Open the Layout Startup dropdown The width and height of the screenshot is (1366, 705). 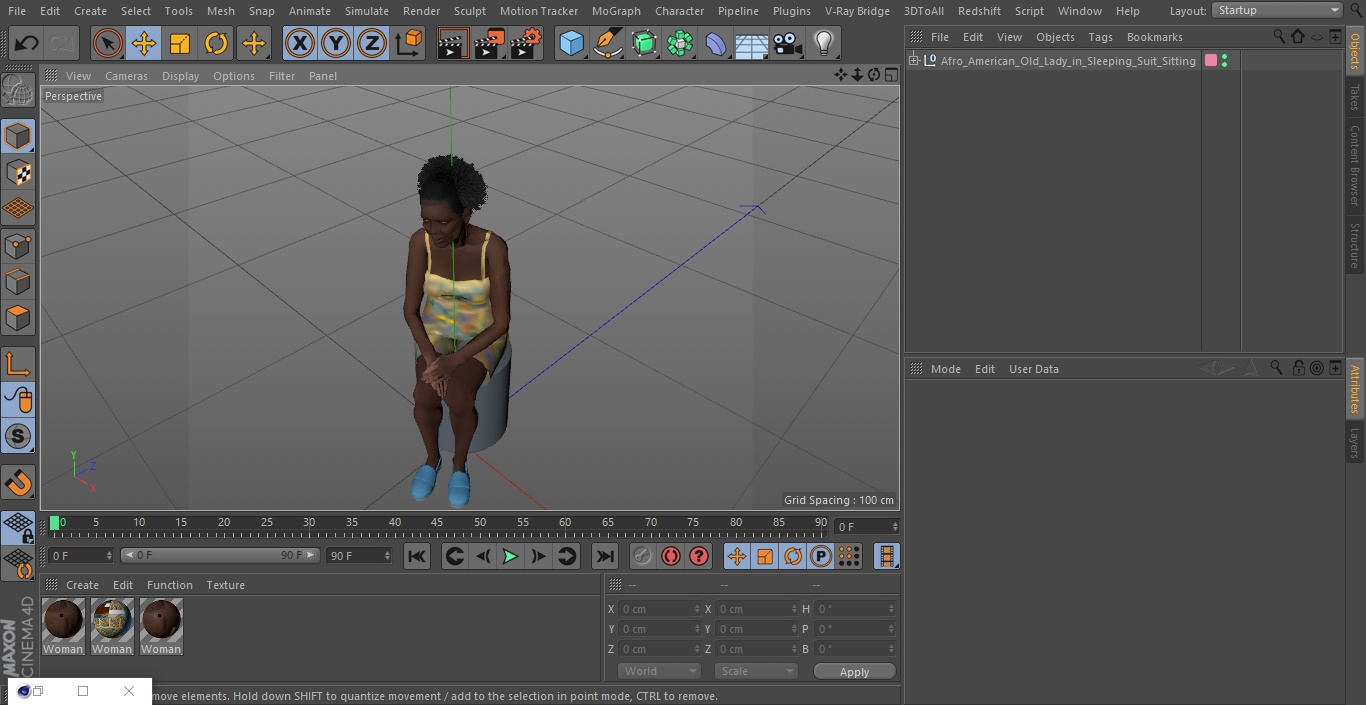pos(1278,10)
